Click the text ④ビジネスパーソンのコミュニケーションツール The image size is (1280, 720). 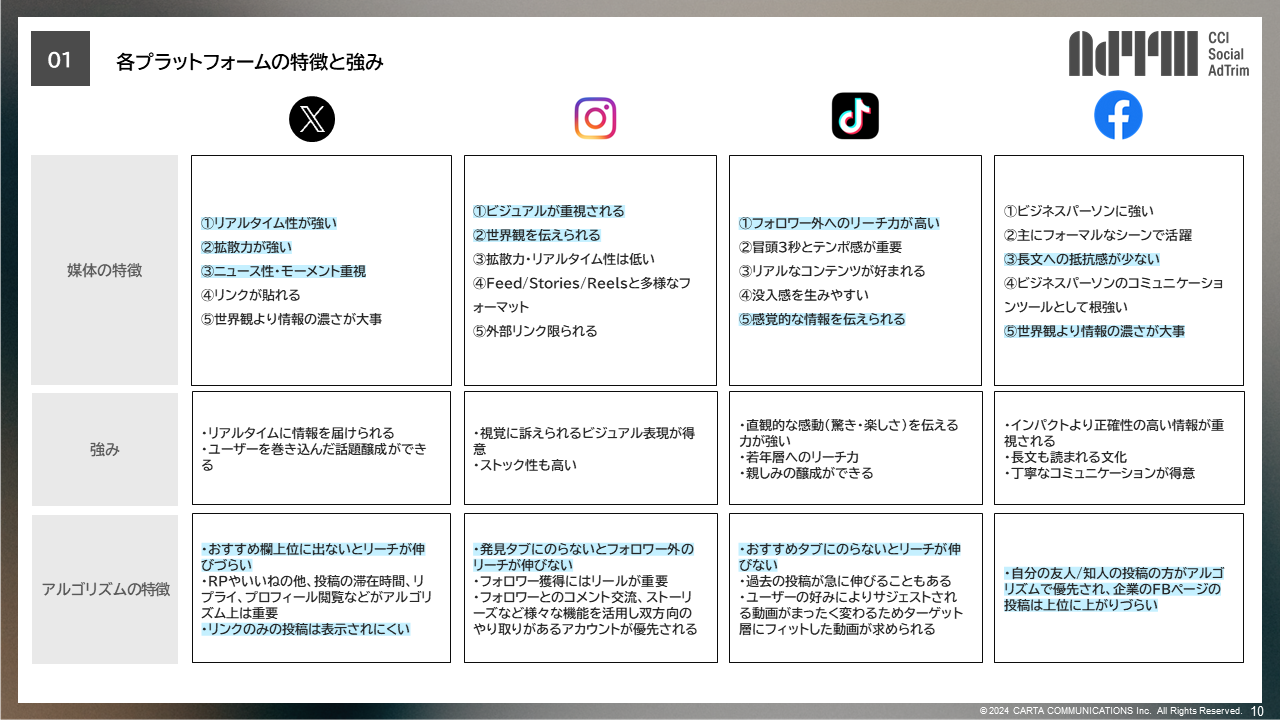click(x=1113, y=295)
